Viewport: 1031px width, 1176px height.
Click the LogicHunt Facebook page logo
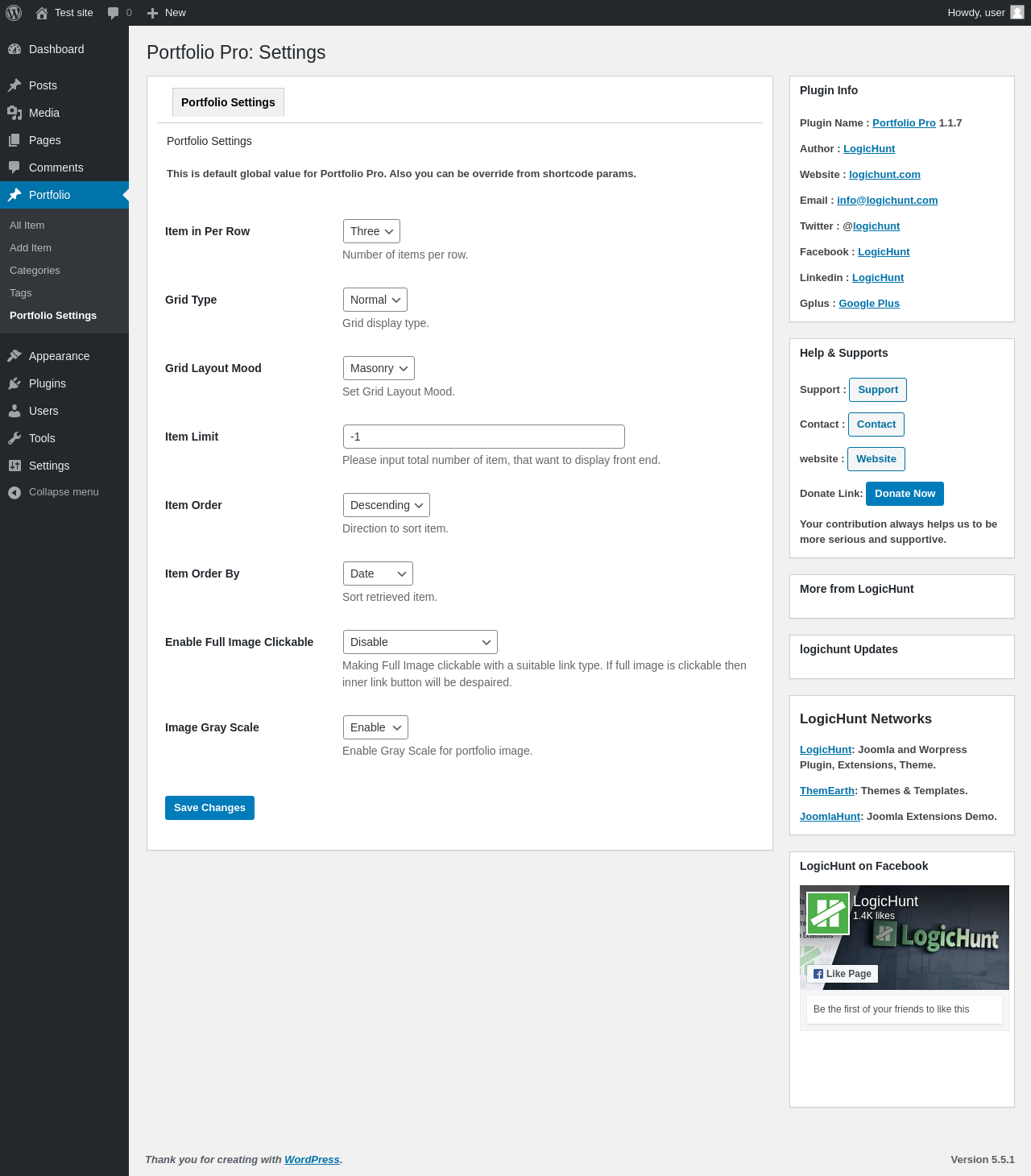(828, 913)
